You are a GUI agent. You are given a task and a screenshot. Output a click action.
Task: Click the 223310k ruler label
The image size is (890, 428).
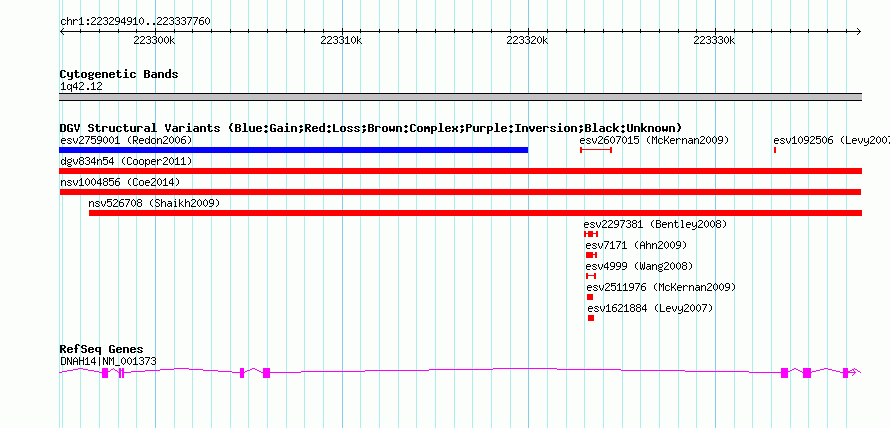(x=341, y=41)
